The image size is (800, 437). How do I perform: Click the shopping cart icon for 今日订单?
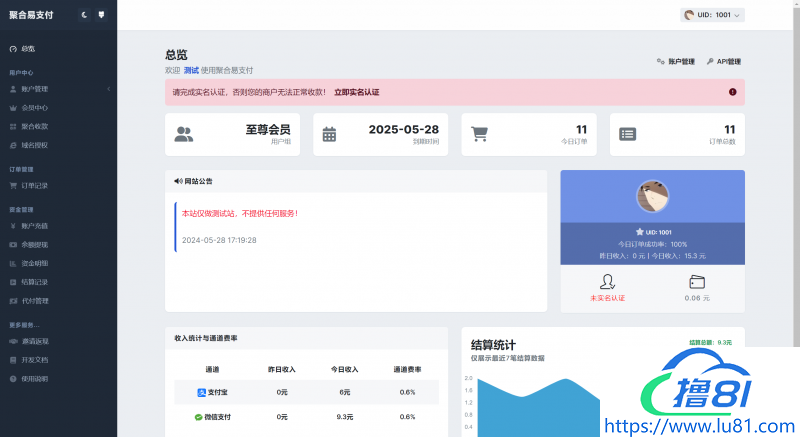click(x=479, y=134)
